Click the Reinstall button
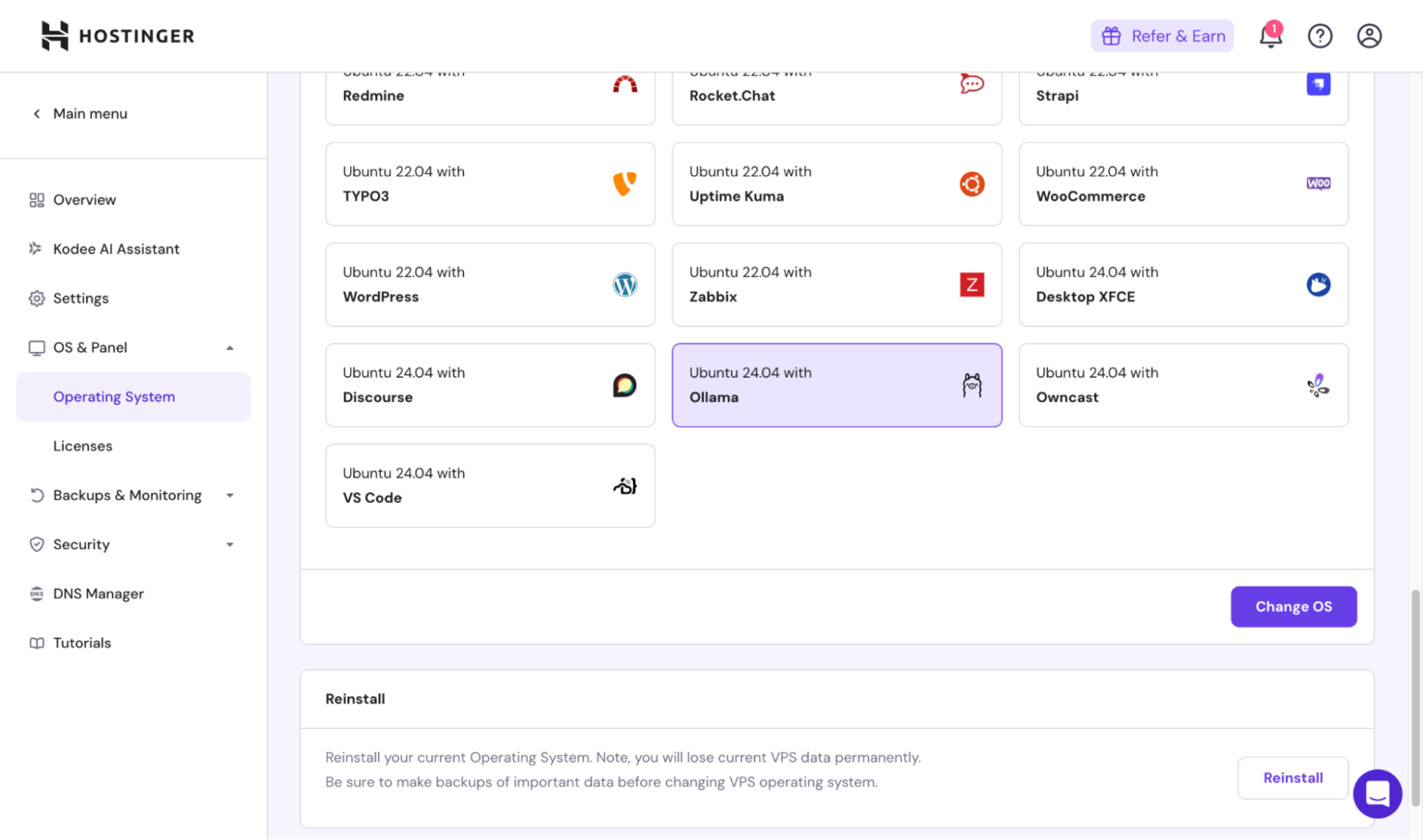 [x=1291, y=778]
